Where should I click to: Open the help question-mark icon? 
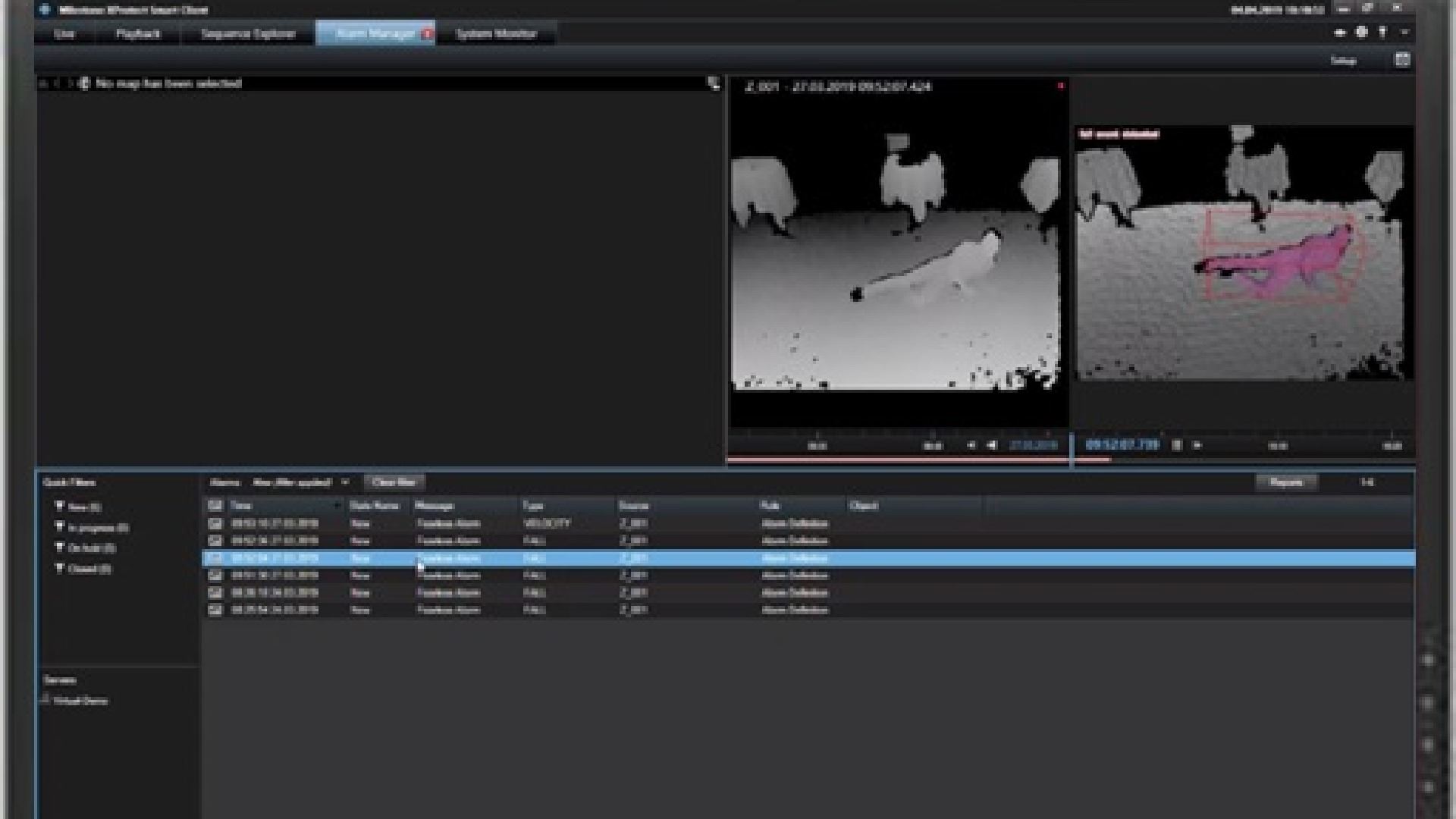pos(1382,32)
